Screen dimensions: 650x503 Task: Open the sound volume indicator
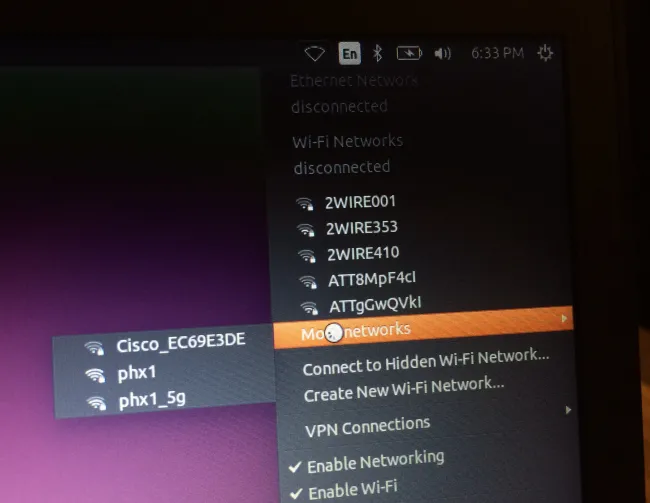tap(442, 53)
